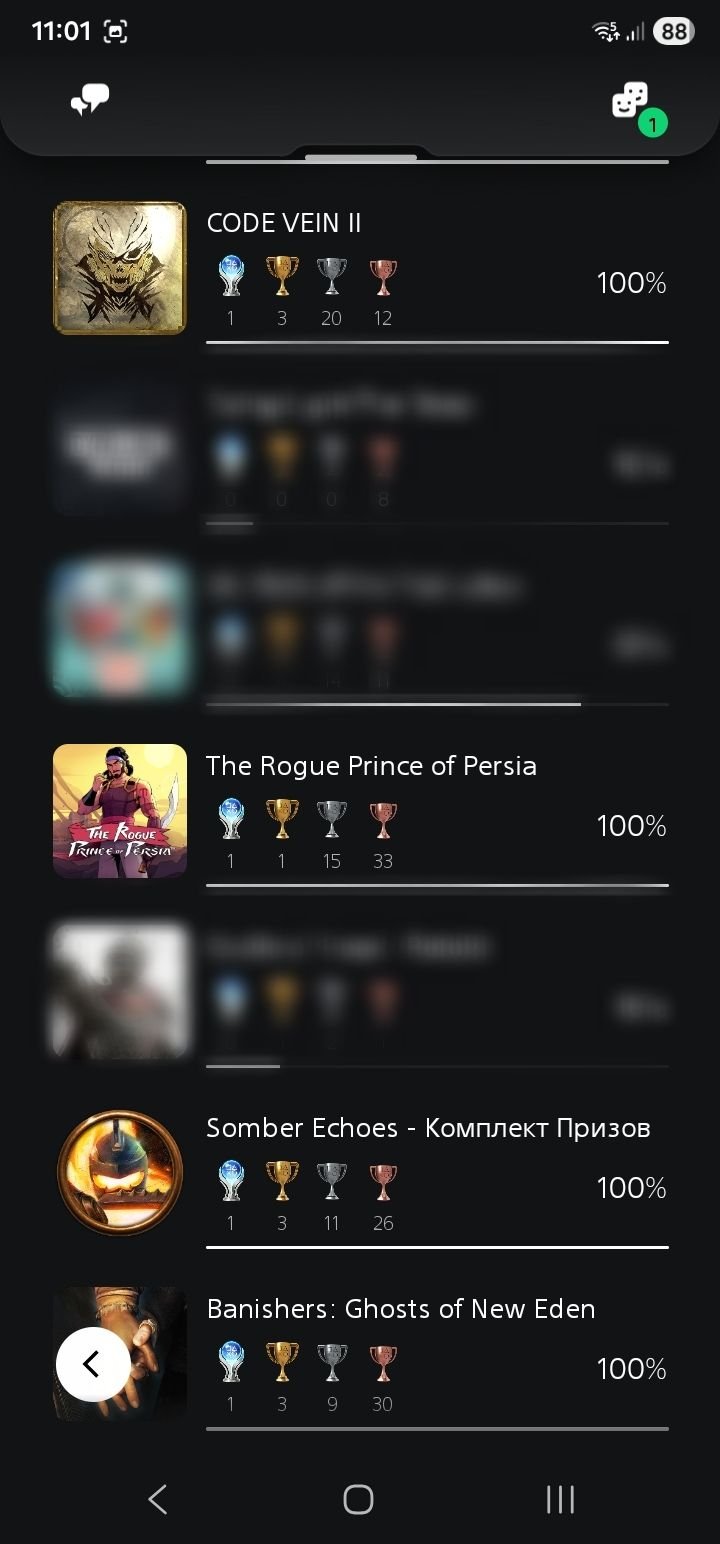This screenshot has height=1544, width=720.
Task: Open the Somber Echoes - Комплект Призов title
Action: (x=428, y=1128)
